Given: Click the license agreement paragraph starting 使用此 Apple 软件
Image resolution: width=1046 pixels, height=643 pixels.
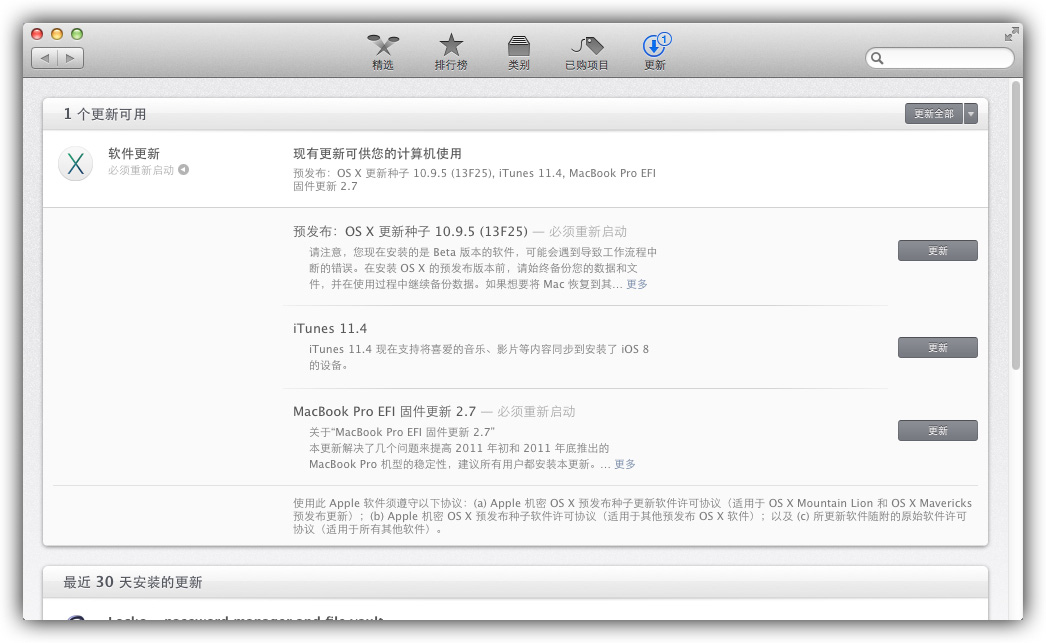Looking at the screenshot, I should (x=632, y=516).
